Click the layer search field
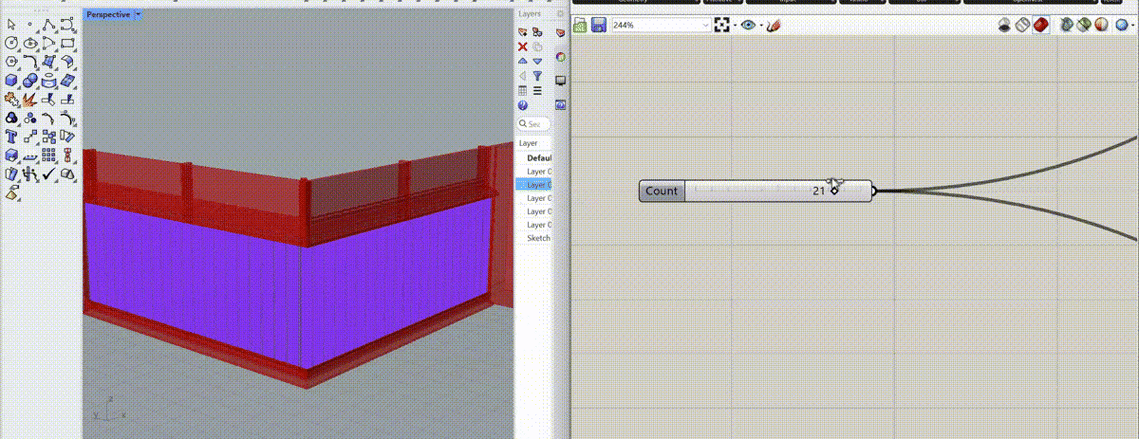The image size is (1139, 439). tap(534, 124)
